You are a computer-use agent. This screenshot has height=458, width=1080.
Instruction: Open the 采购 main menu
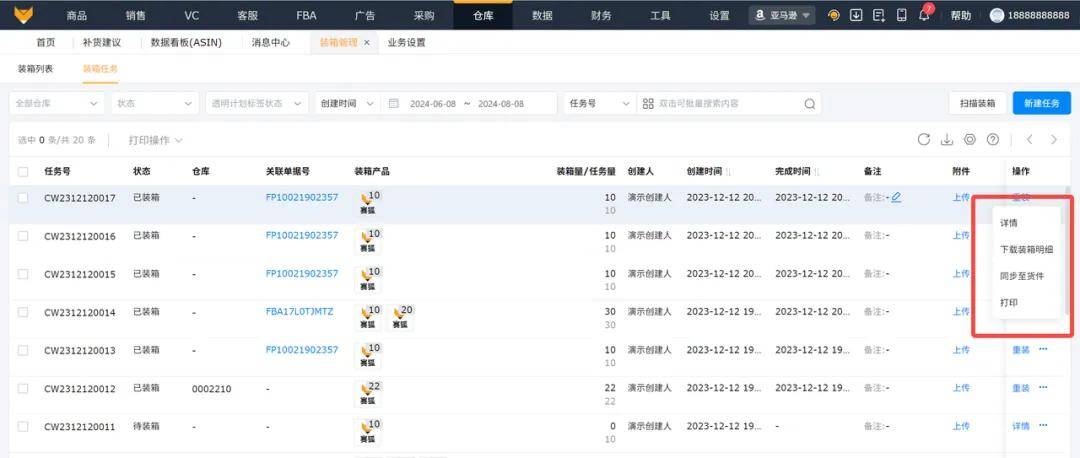tap(424, 15)
